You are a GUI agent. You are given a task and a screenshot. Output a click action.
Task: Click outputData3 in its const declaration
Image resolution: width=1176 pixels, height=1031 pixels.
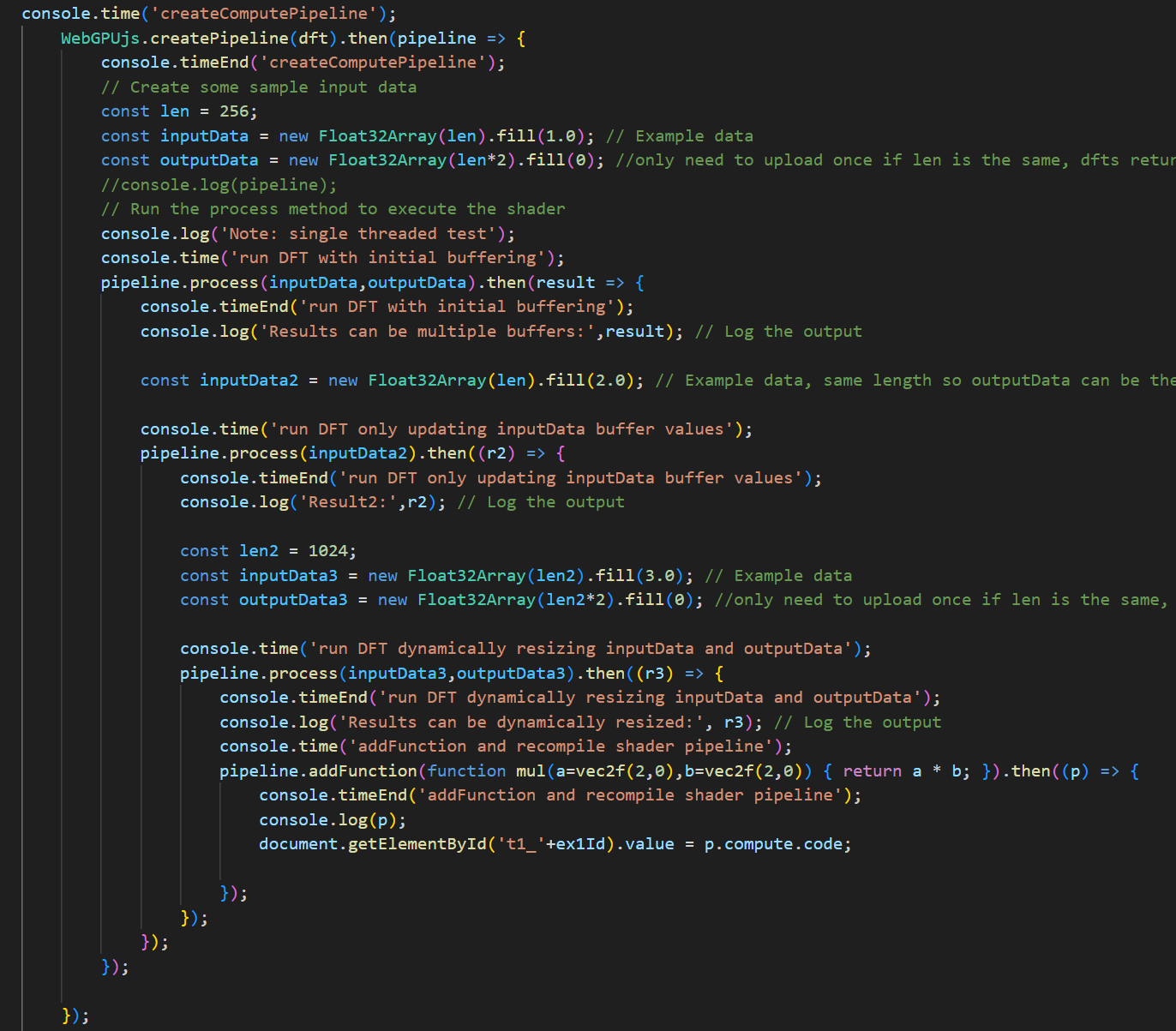293,600
